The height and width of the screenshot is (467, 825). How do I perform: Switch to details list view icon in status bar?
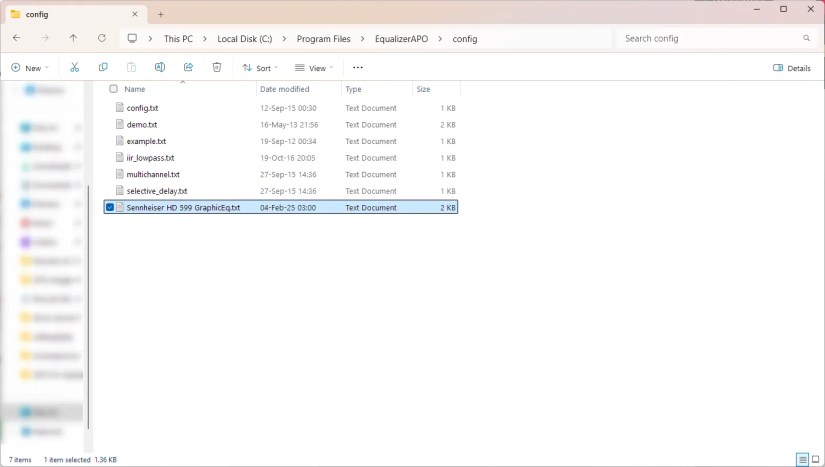click(802, 460)
